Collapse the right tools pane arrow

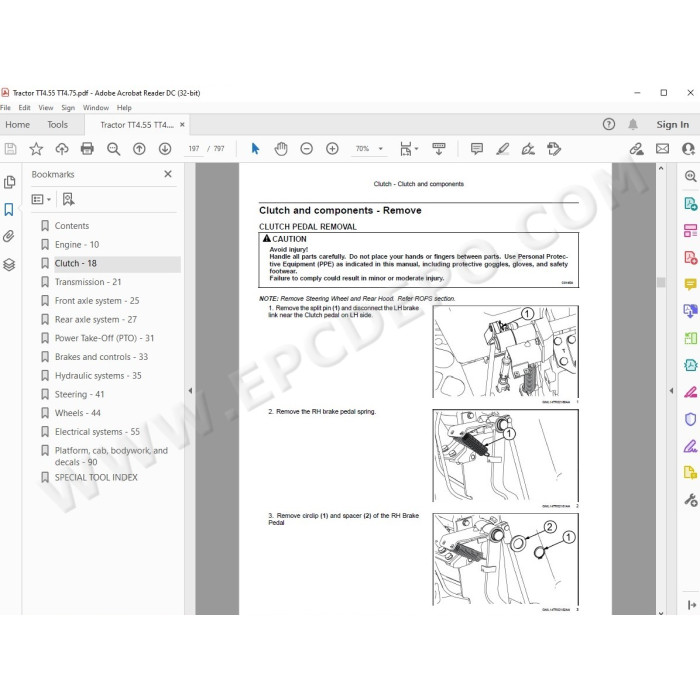[x=671, y=391]
